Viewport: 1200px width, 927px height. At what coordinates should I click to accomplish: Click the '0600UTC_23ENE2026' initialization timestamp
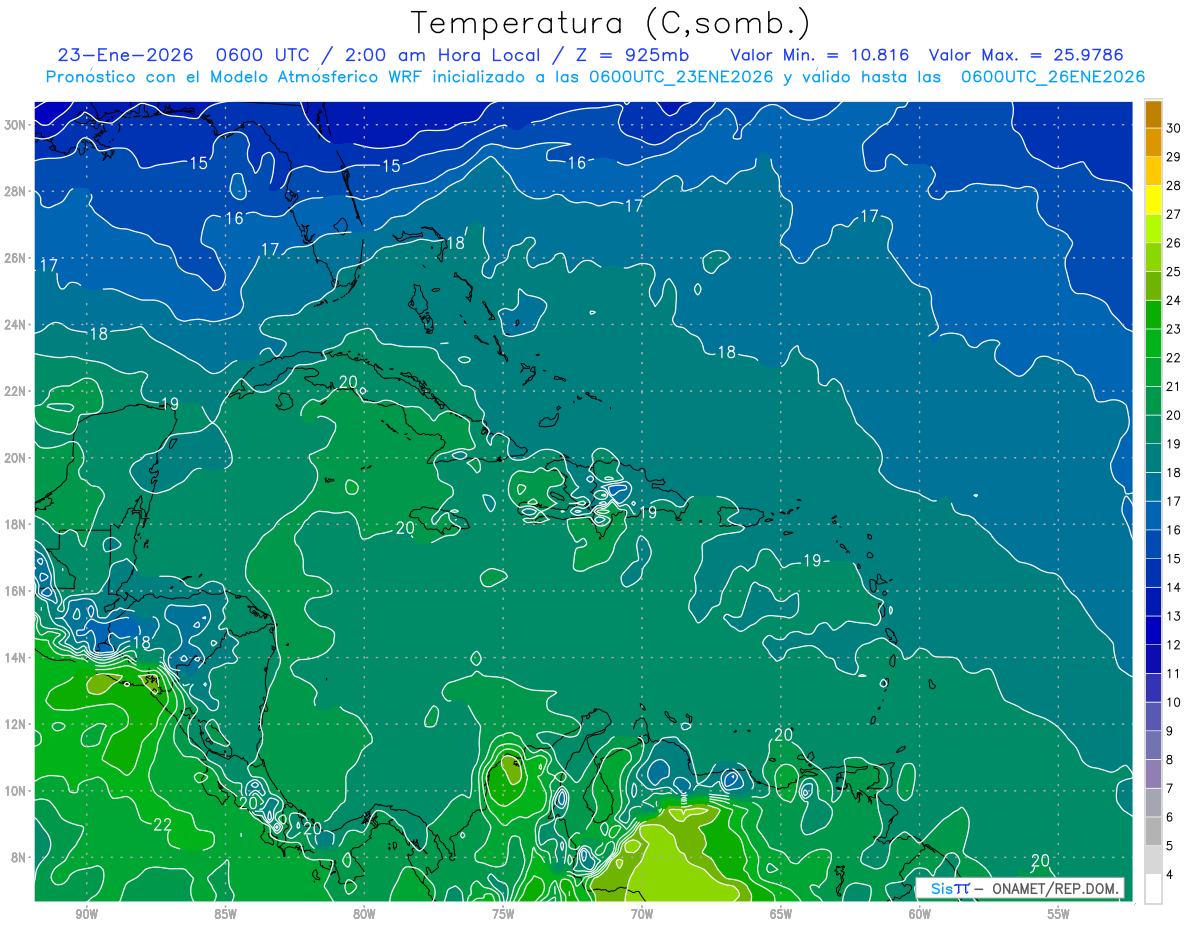pyautogui.click(x=681, y=77)
